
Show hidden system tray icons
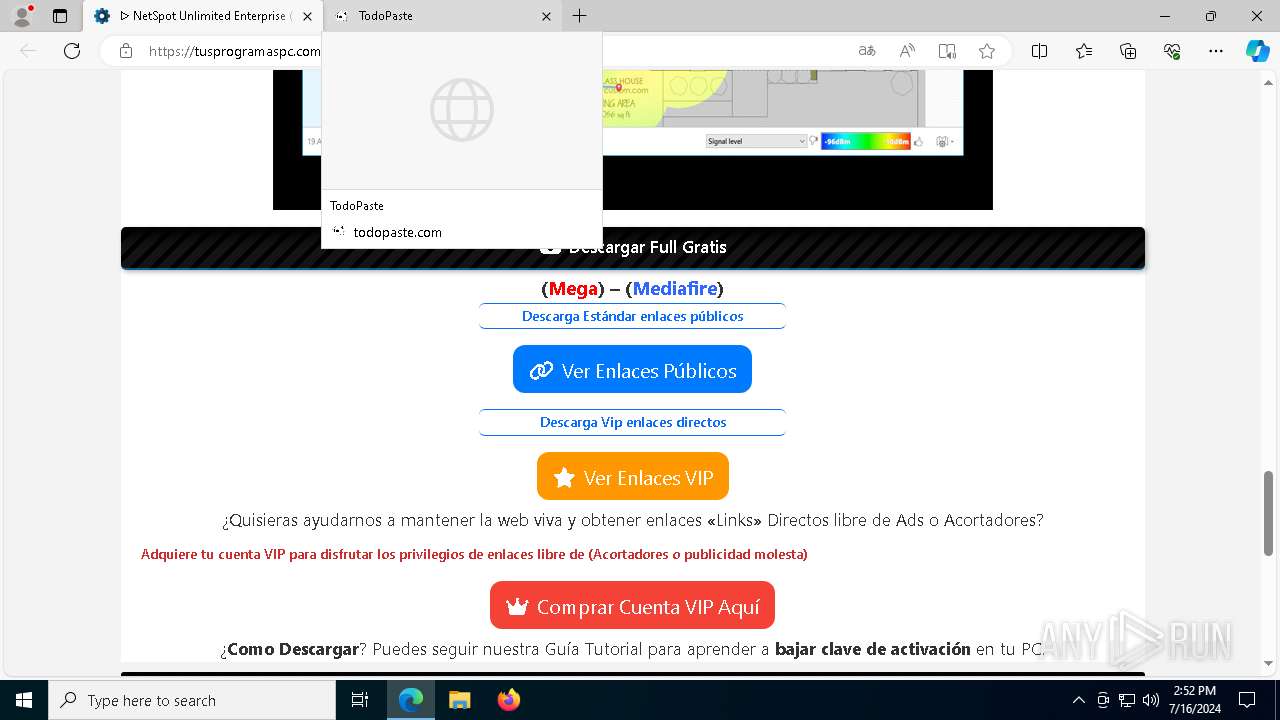[1078, 700]
